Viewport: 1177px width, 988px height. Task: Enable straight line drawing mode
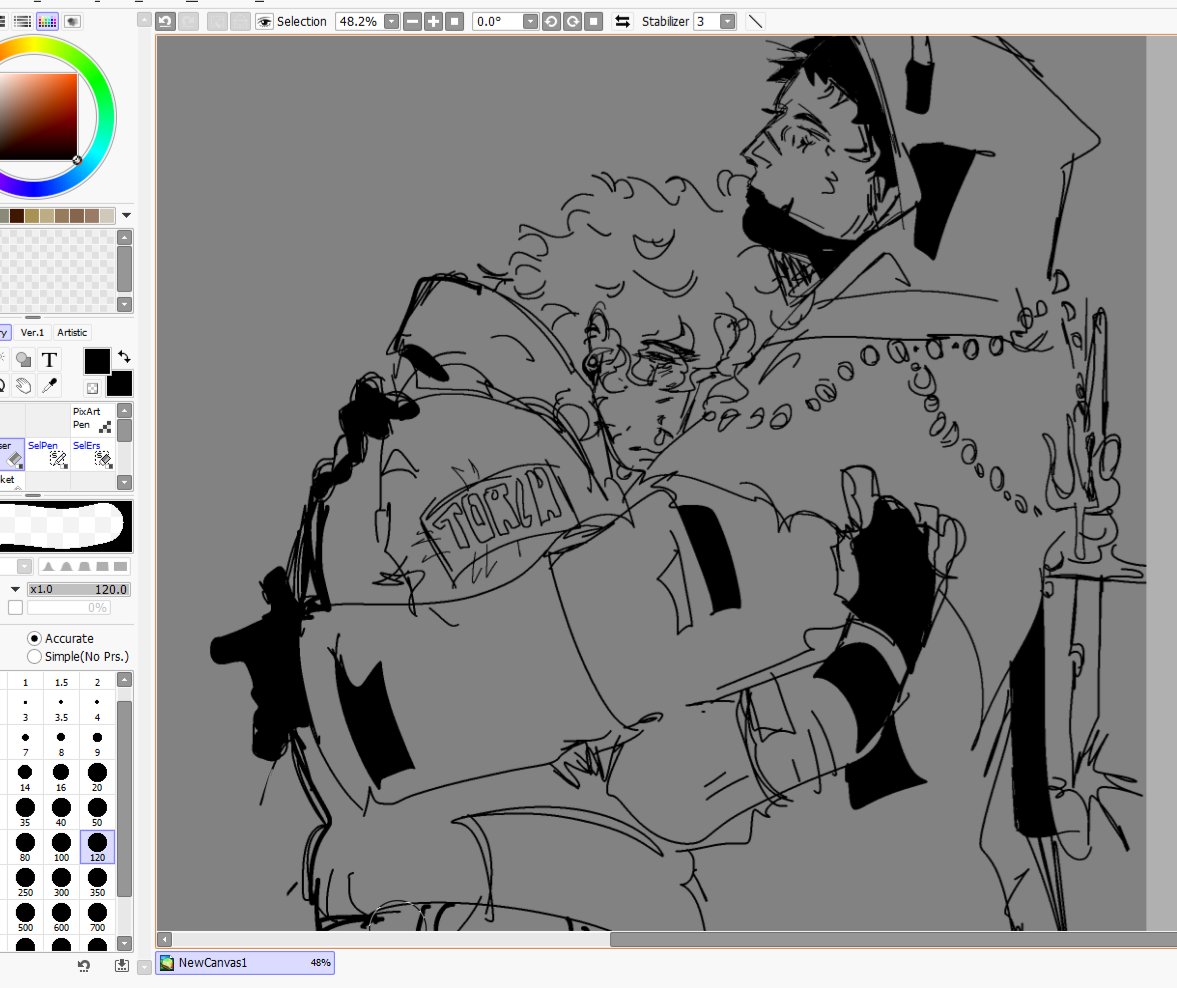click(755, 21)
